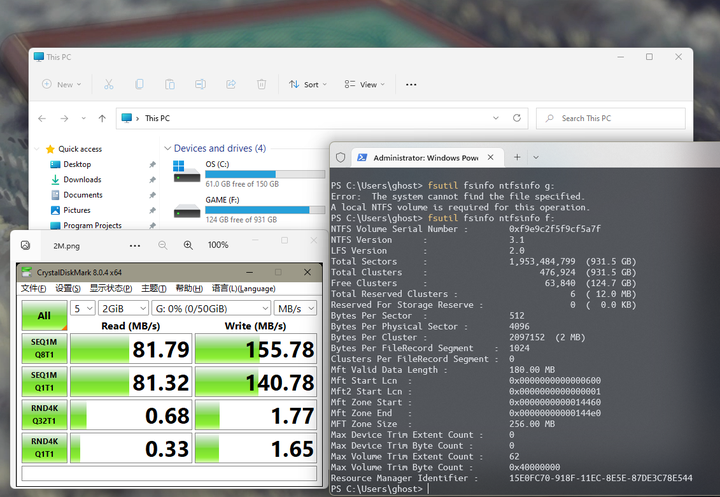Zoom in in the Photos viewer
This screenshot has height=497, width=720.
[188, 245]
